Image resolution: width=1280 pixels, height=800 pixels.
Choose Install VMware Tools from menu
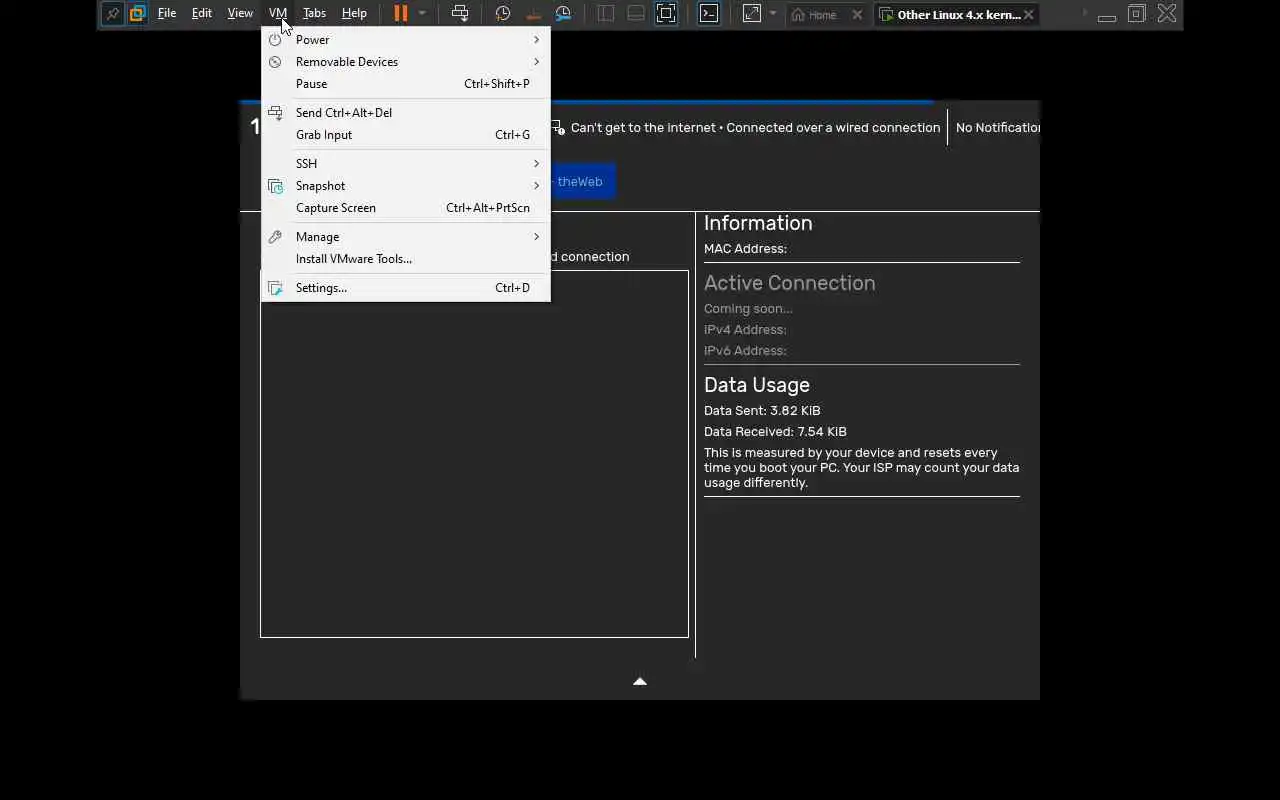405,259
